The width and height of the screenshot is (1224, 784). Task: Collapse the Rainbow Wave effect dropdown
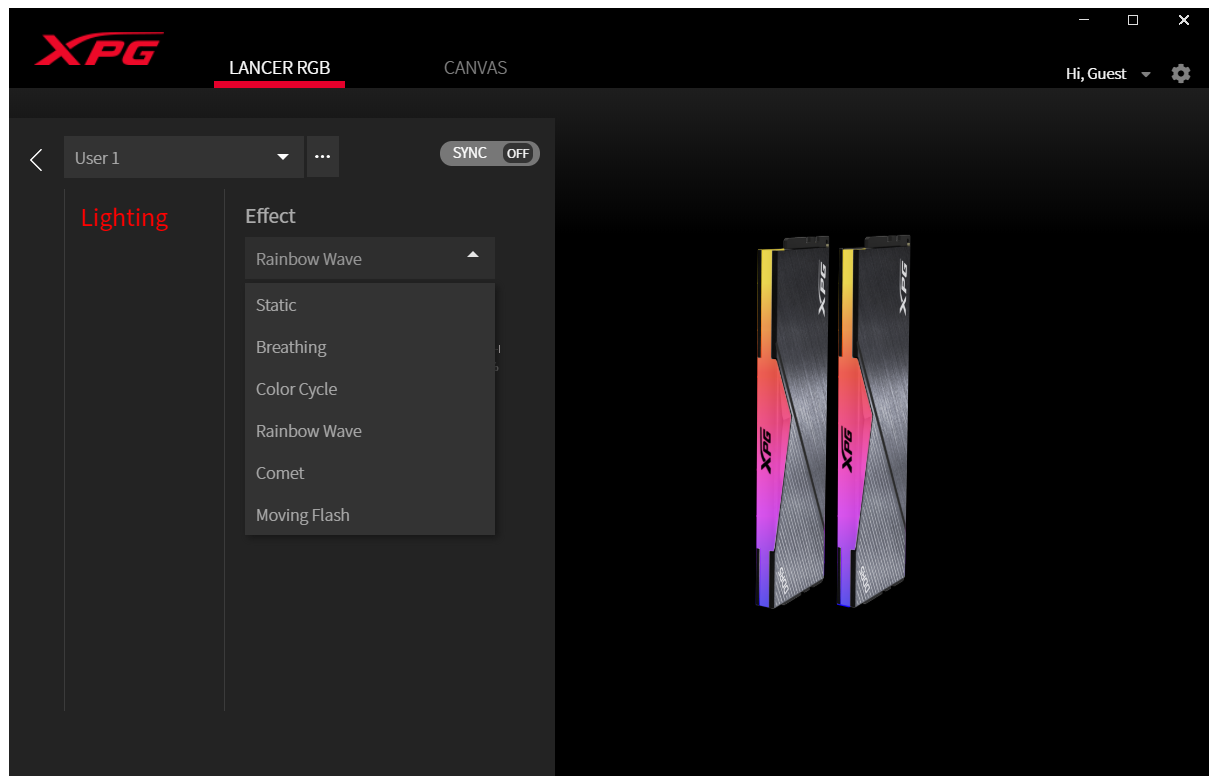[x=370, y=258]
